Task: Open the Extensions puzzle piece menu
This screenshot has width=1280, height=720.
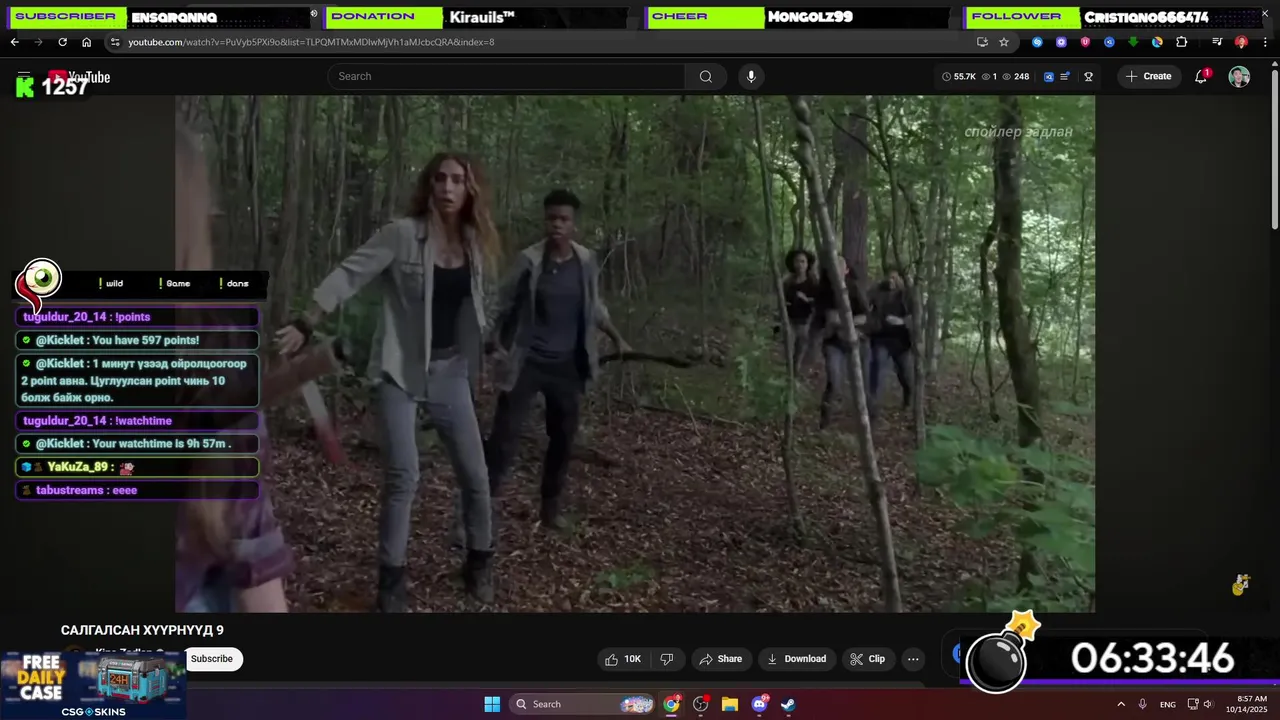Action: click(1181, 42)
